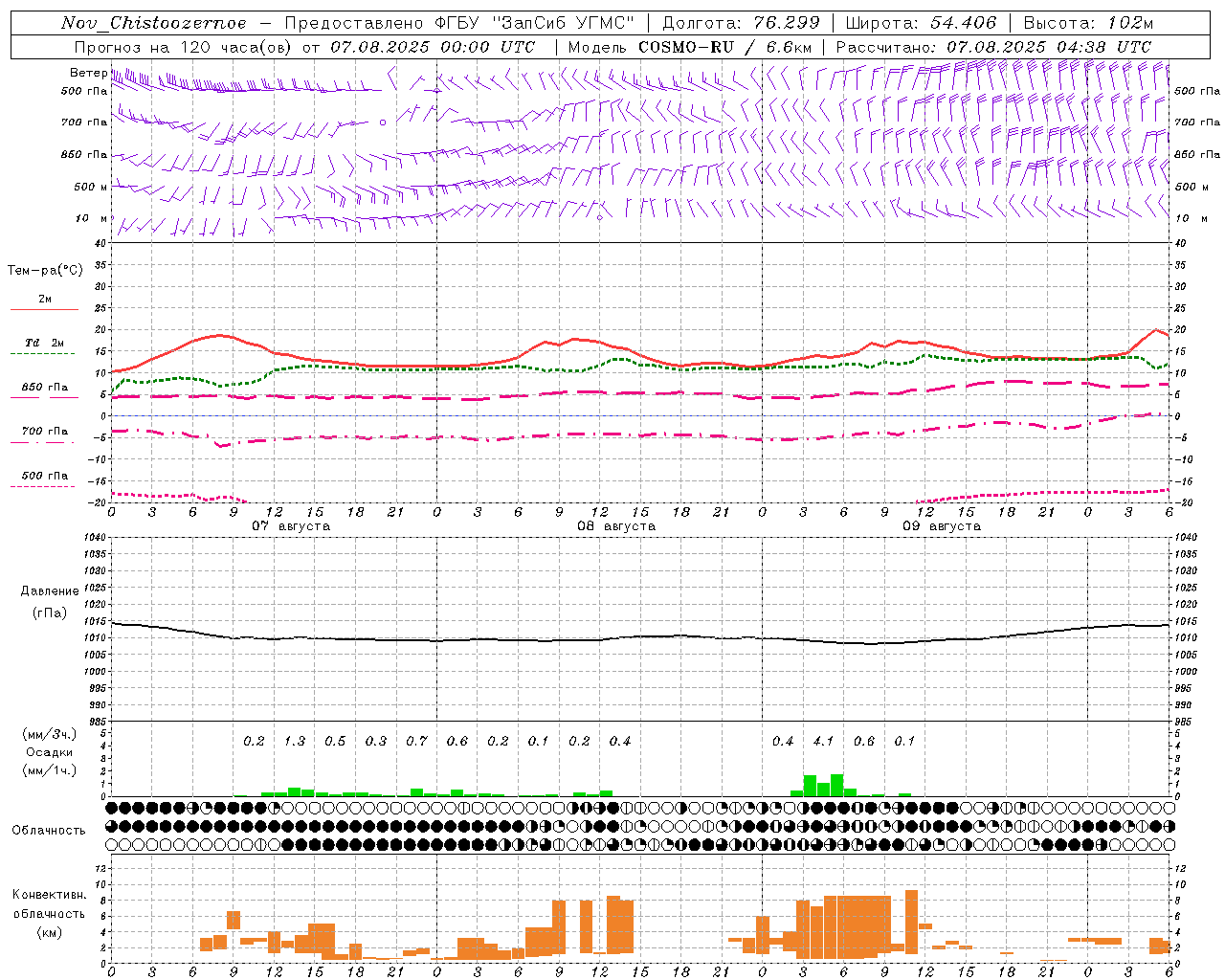Click the Td 2м dew point legend entry

(x=45, y=343)
